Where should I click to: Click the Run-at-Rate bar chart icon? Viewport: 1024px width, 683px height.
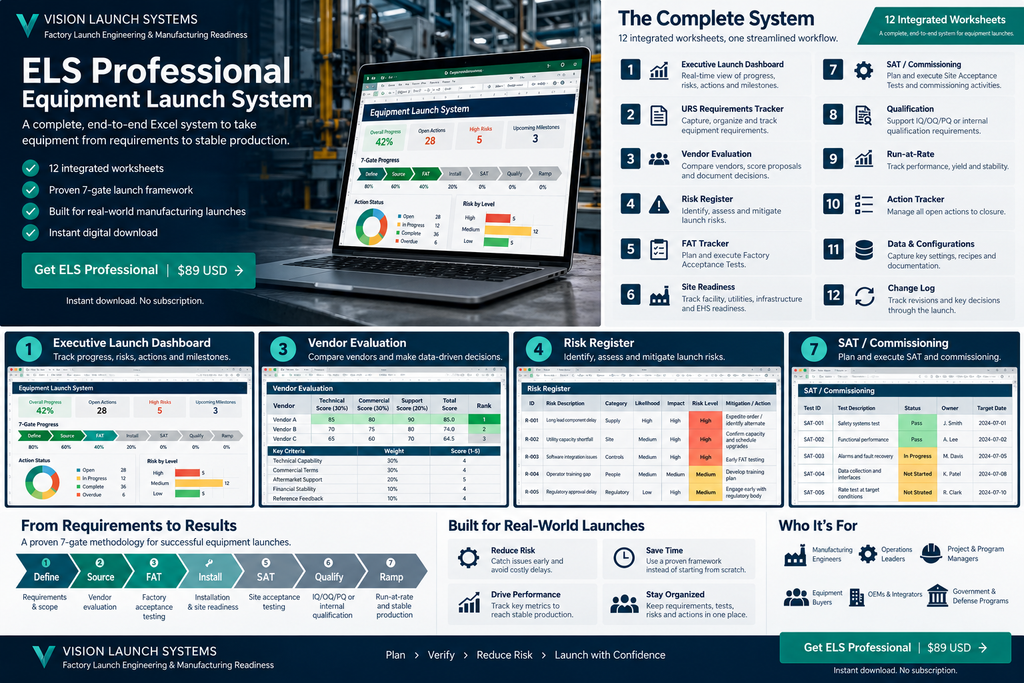pyautogui.click(x=864, y=159)
